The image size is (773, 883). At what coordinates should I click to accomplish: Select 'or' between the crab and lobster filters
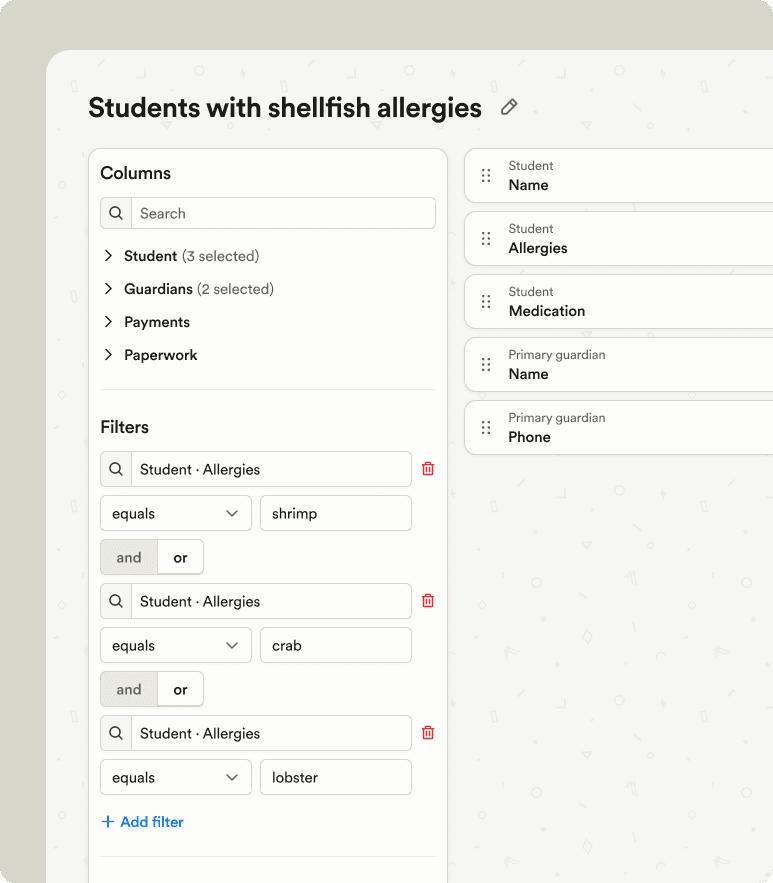(180, 689)
